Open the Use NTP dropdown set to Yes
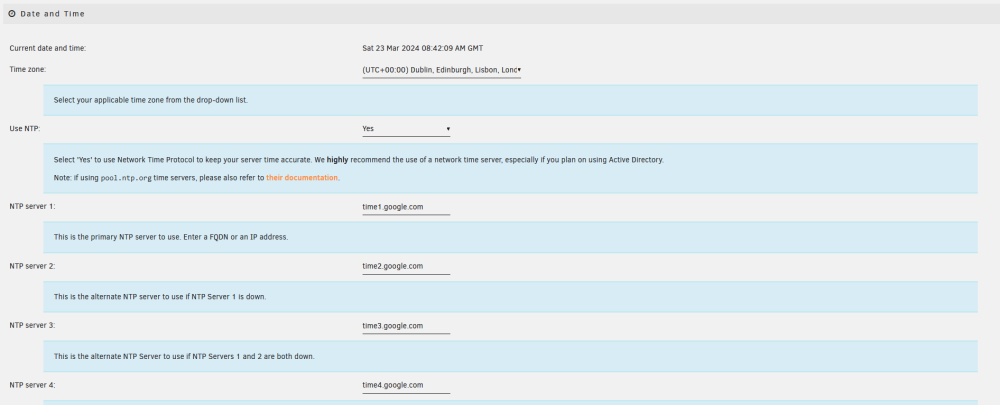Screen dimensions: 1000x405 406,129
